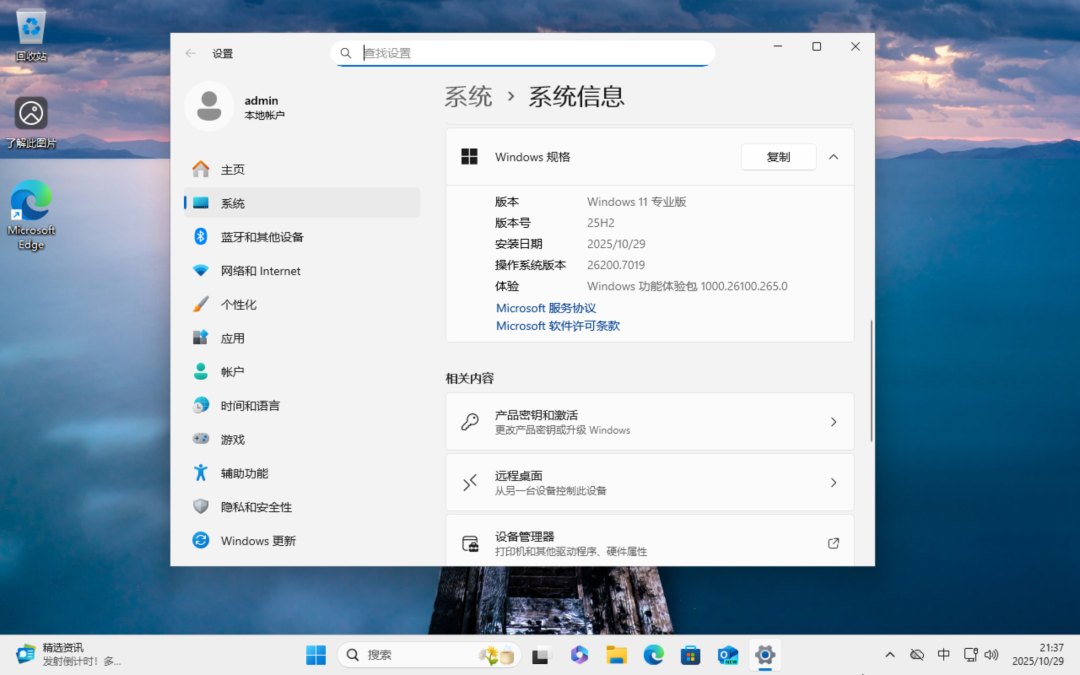Open the clock showing 21:37

(1038, 654)
